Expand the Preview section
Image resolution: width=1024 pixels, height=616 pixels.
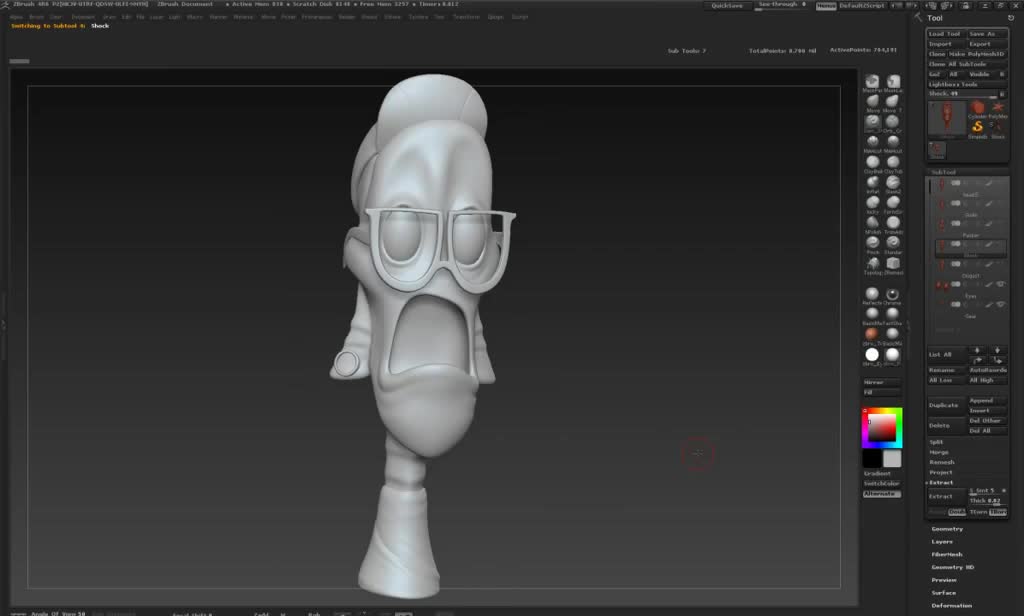point(944,580)
